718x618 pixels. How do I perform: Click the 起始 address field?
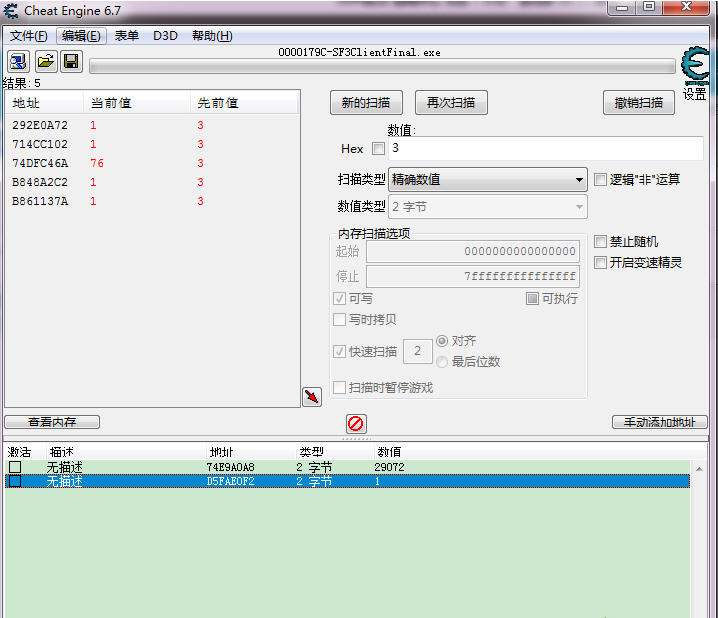tap(473, 251)
